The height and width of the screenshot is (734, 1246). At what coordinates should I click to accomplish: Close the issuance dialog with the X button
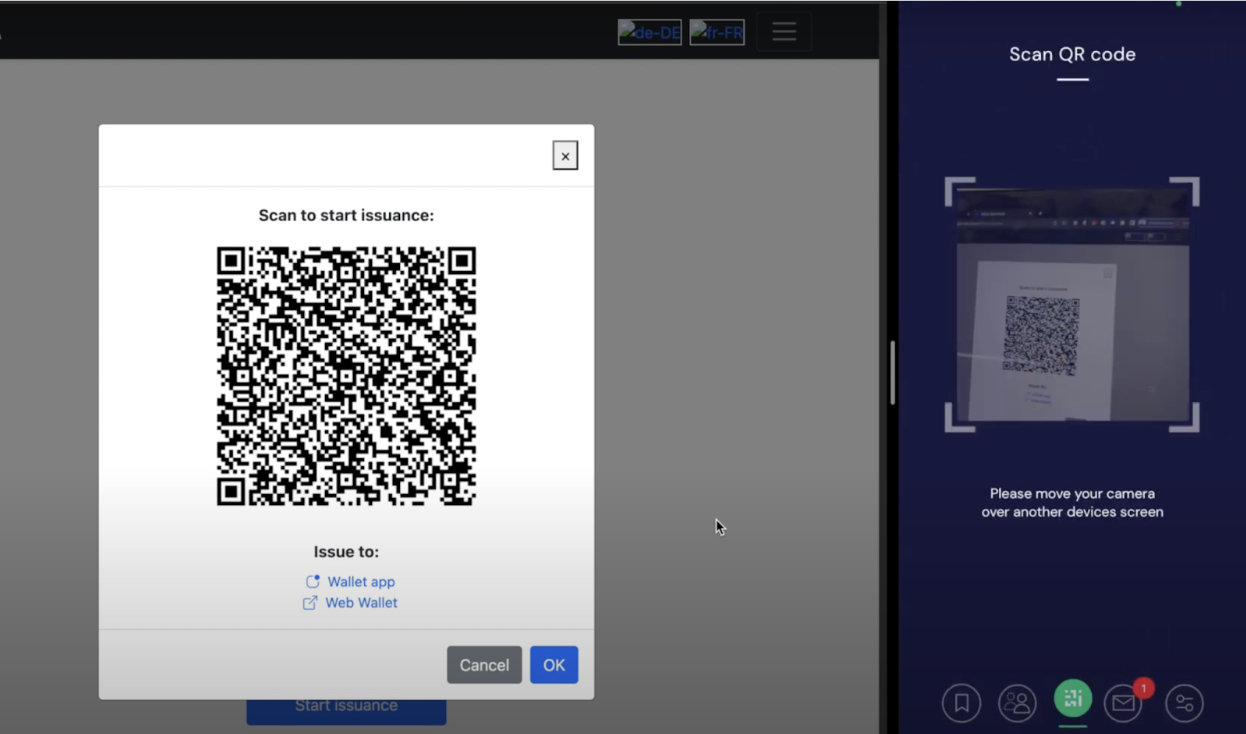coord(565,156)
